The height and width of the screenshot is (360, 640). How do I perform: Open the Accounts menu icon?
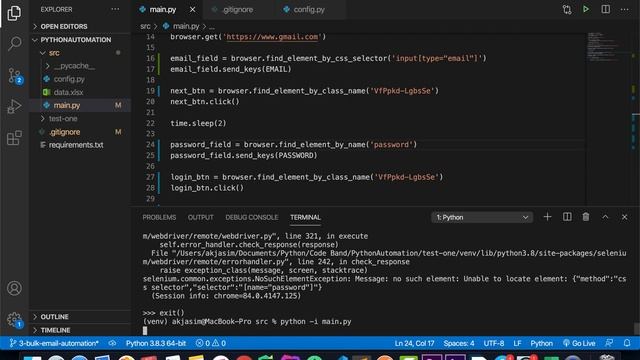[x=14, y=288]
